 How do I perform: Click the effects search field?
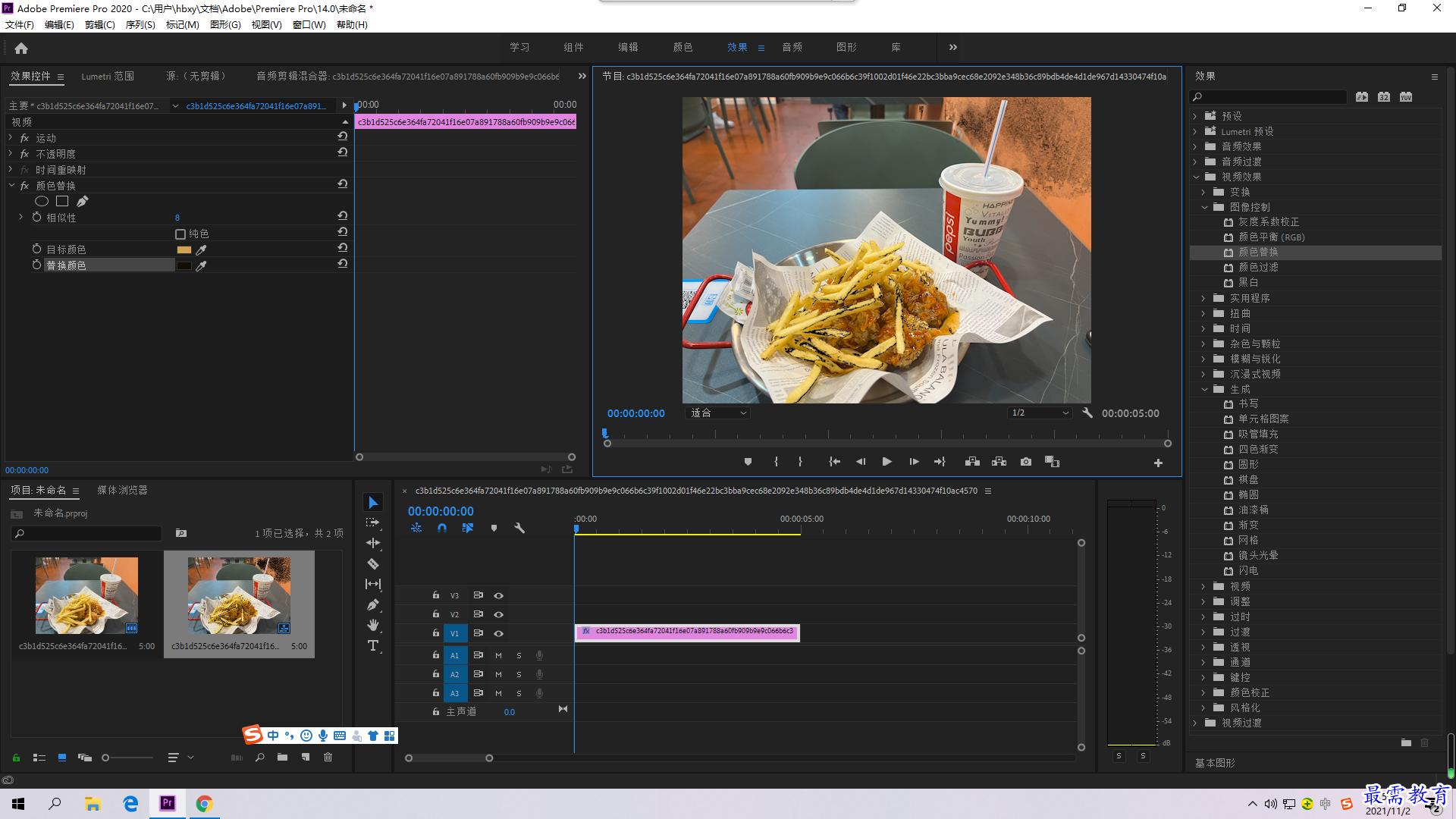[x=1269, y=97]
